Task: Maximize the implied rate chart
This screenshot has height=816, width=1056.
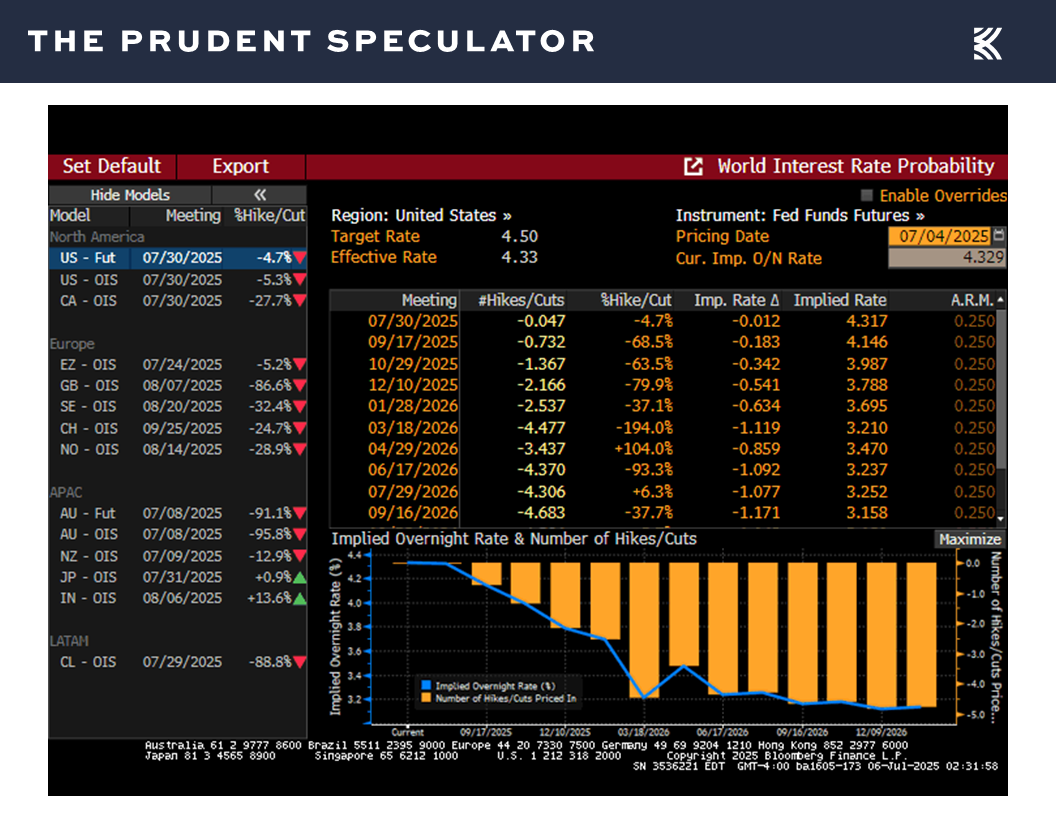Action: point(970,539)
